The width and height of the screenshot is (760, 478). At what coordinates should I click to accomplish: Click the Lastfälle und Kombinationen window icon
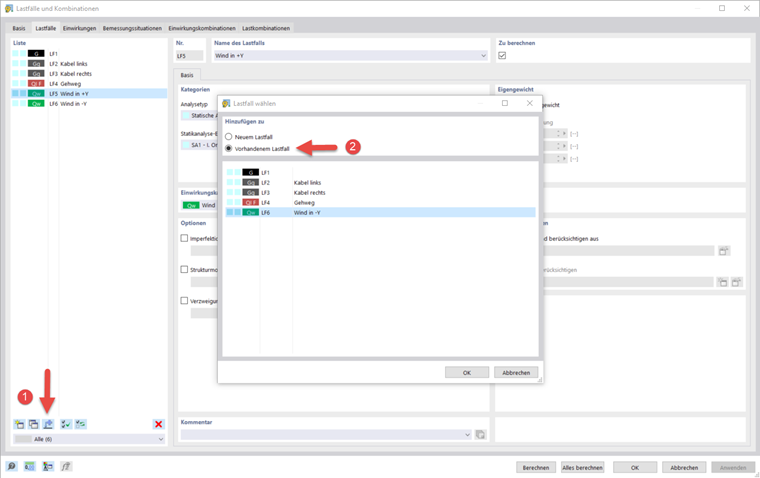(x=9, y=8)
